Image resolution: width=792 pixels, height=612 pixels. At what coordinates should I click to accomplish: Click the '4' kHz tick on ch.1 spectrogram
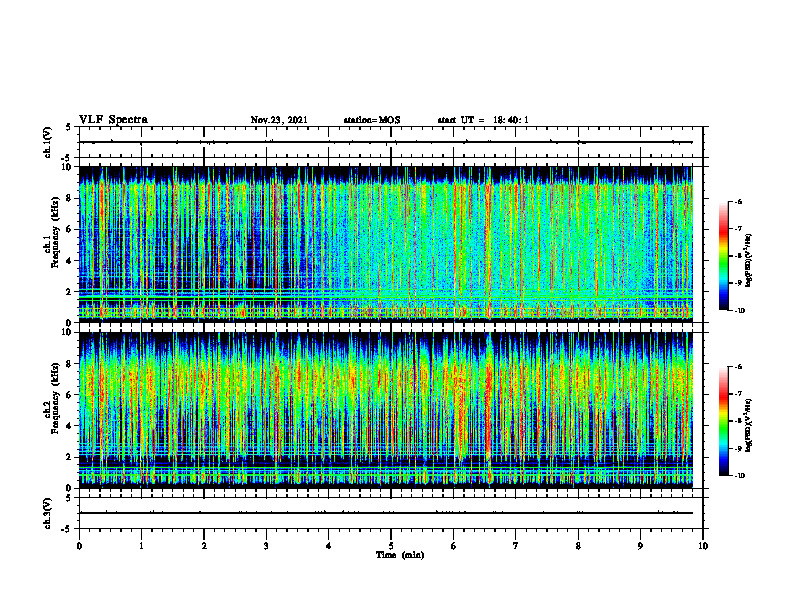click(69, 261)
